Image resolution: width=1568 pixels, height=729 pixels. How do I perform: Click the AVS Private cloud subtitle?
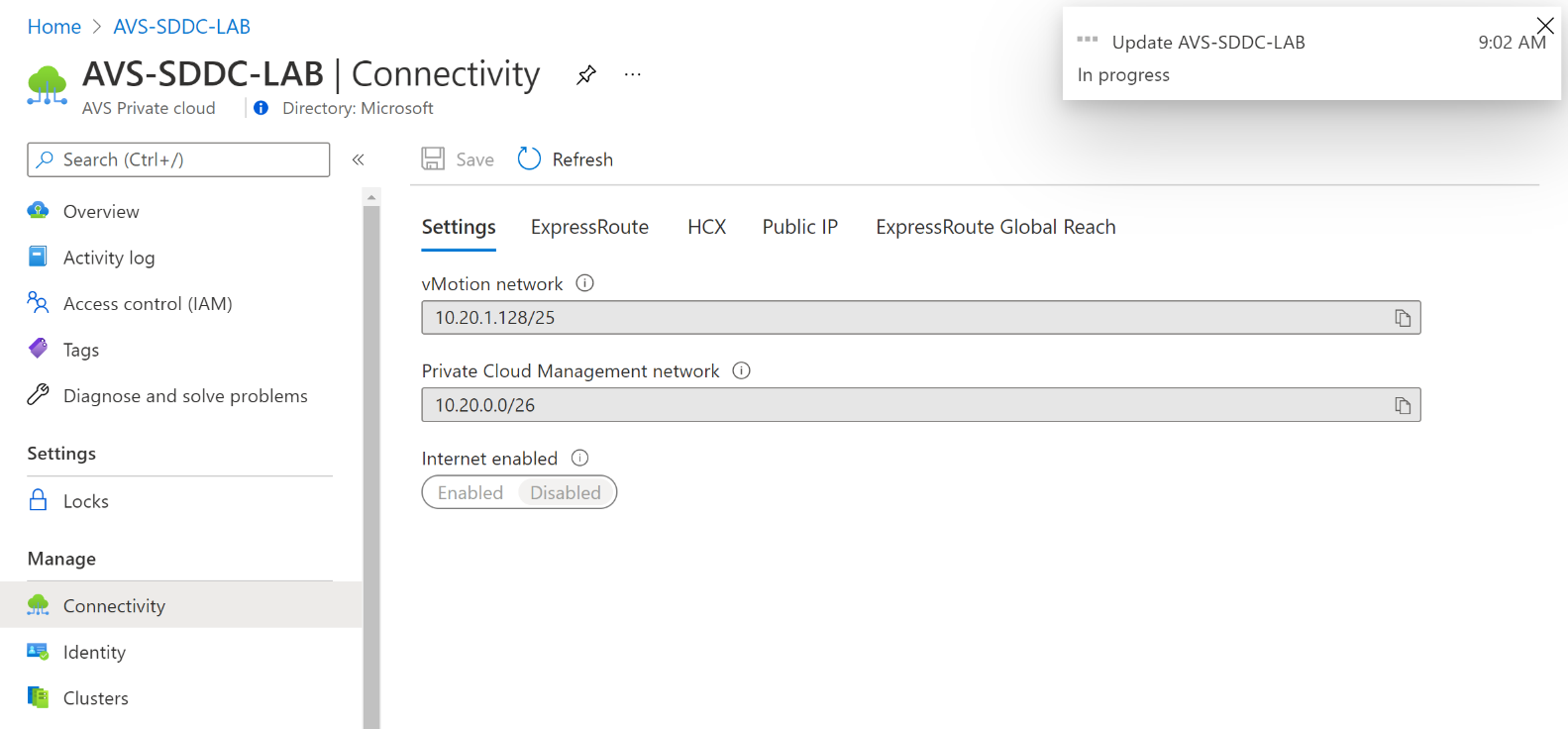(x=149, y=108)
